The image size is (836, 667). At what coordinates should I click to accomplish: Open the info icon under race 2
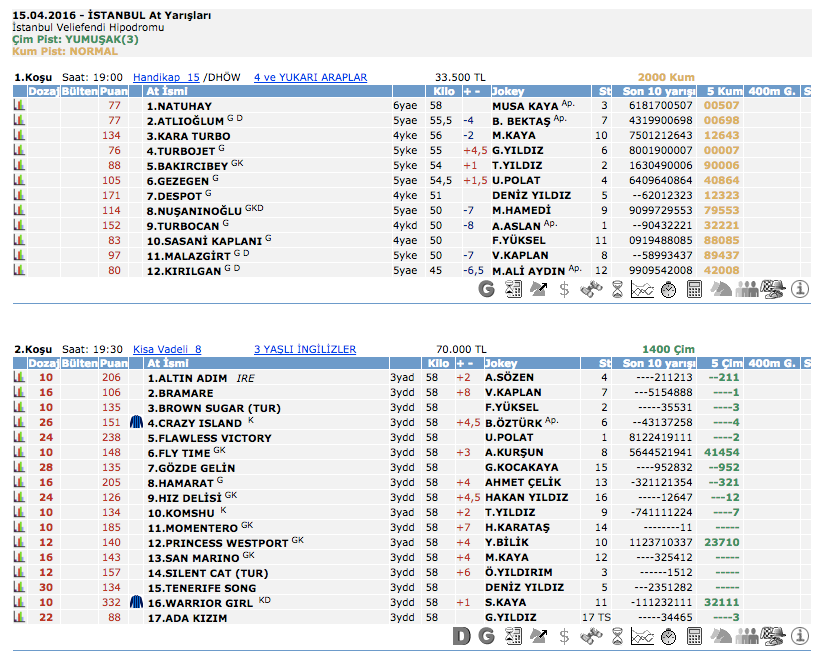800,637
